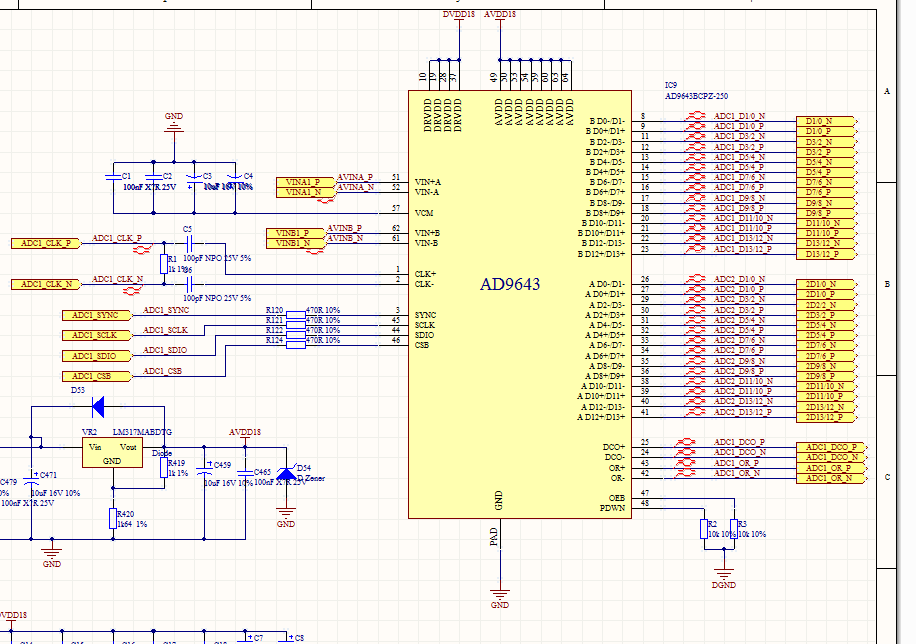The image size is (916, 644).
Task: Click the AVINB_N net label
Action: pos(345,238)
